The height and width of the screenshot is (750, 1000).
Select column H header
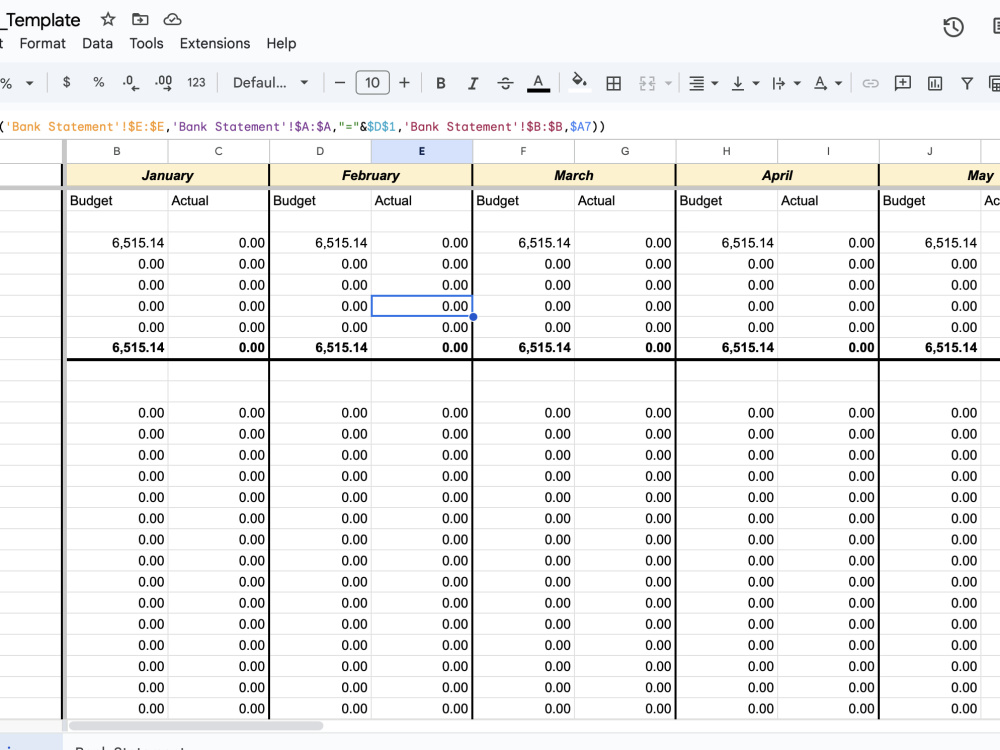coord(726,151)
